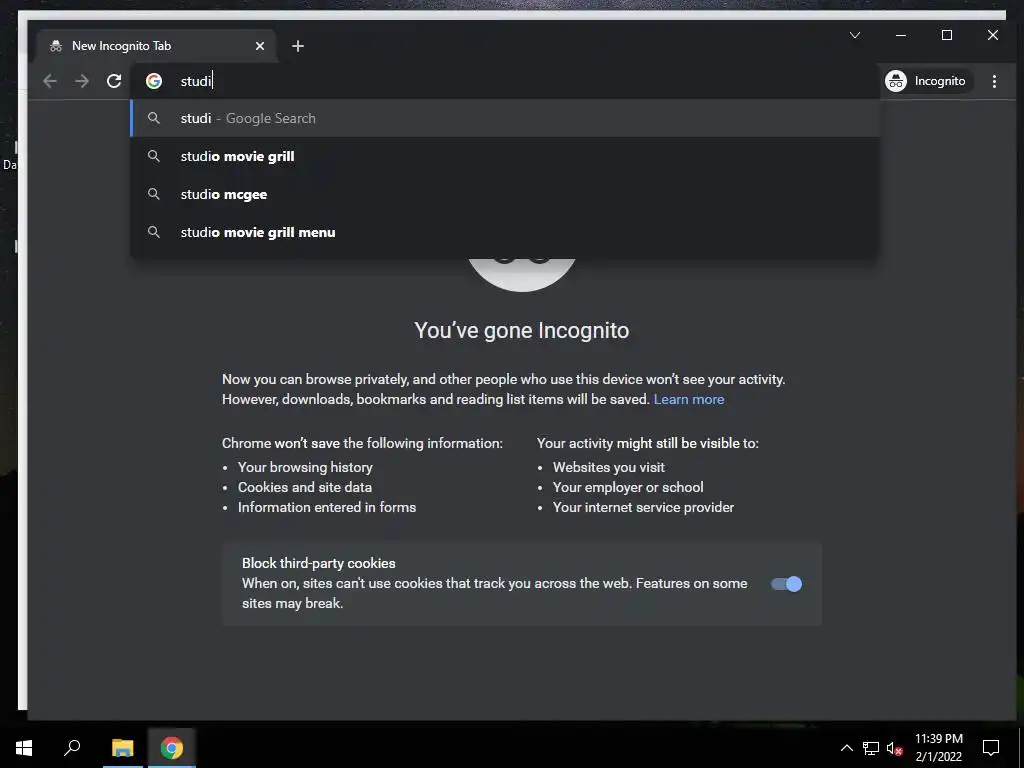Open File Explorer from the taskbar

point(122,748)
